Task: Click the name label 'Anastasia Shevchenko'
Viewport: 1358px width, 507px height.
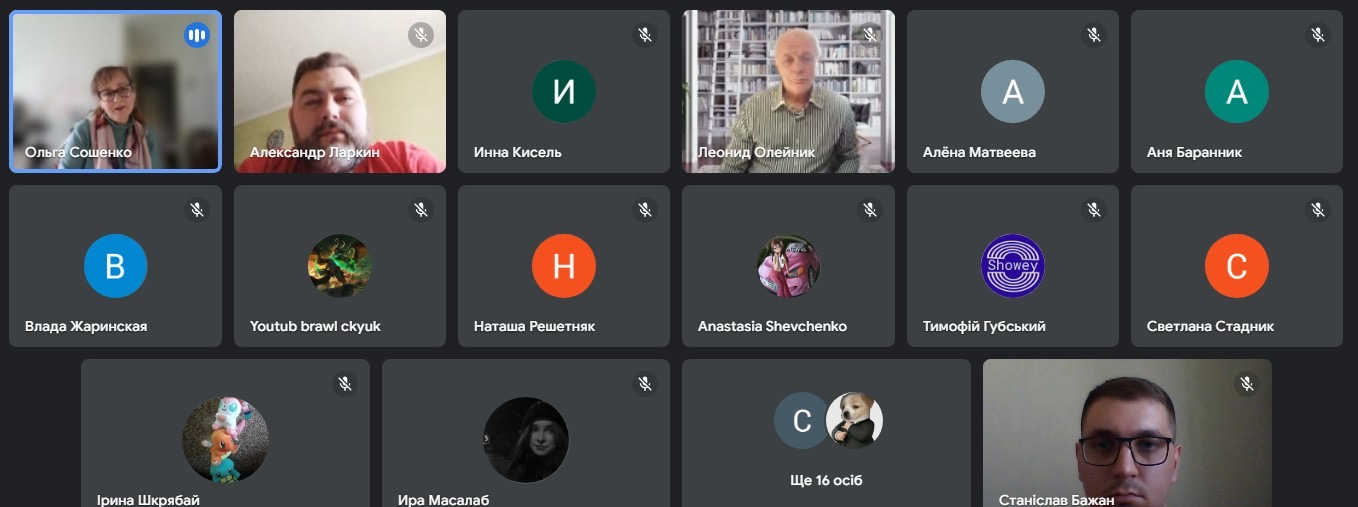Action: (772, 327)
